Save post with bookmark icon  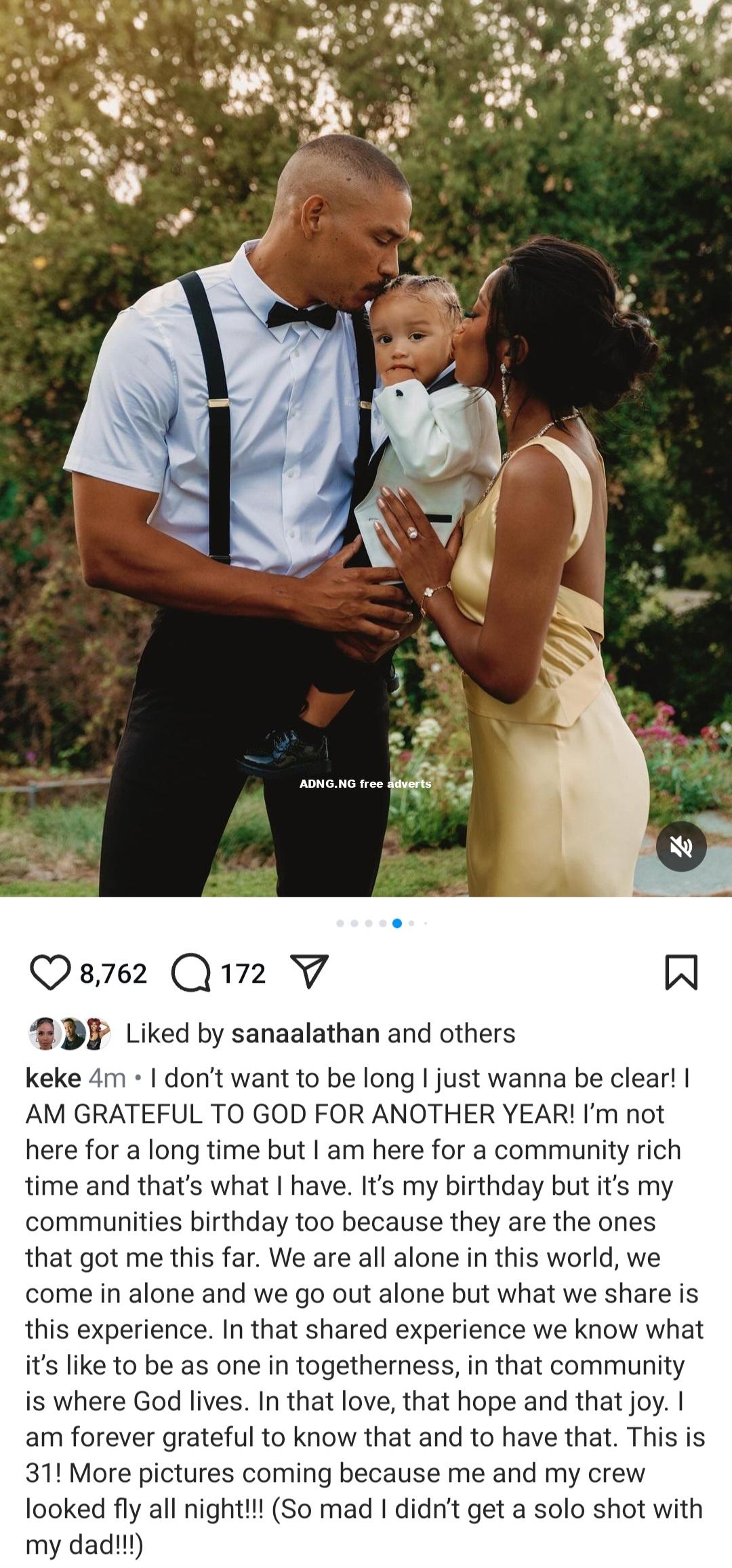pyautogui.click(x=681, y=973)
